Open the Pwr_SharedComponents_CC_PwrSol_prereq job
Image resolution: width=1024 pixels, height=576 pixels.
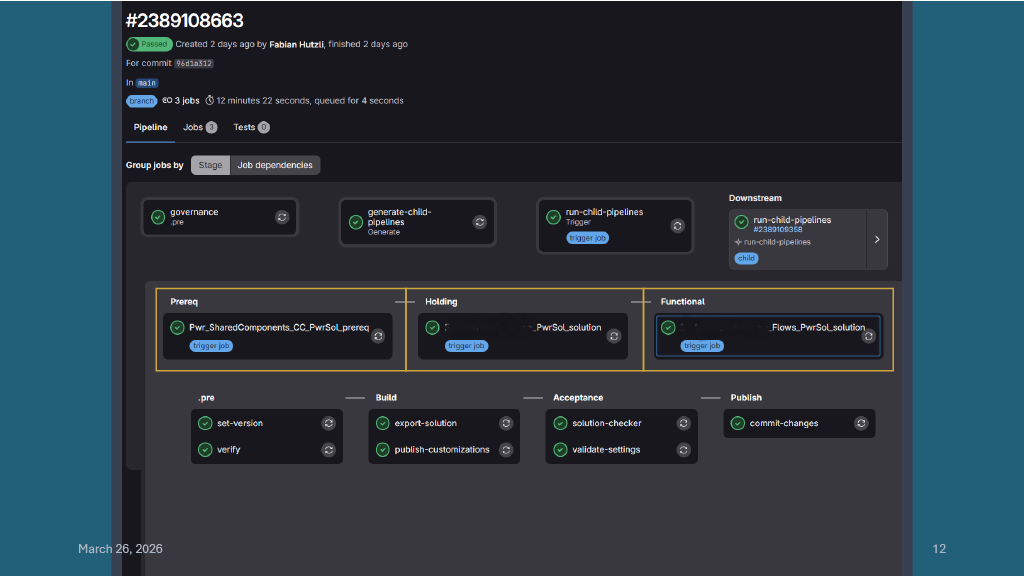click(x=279, y=327)
